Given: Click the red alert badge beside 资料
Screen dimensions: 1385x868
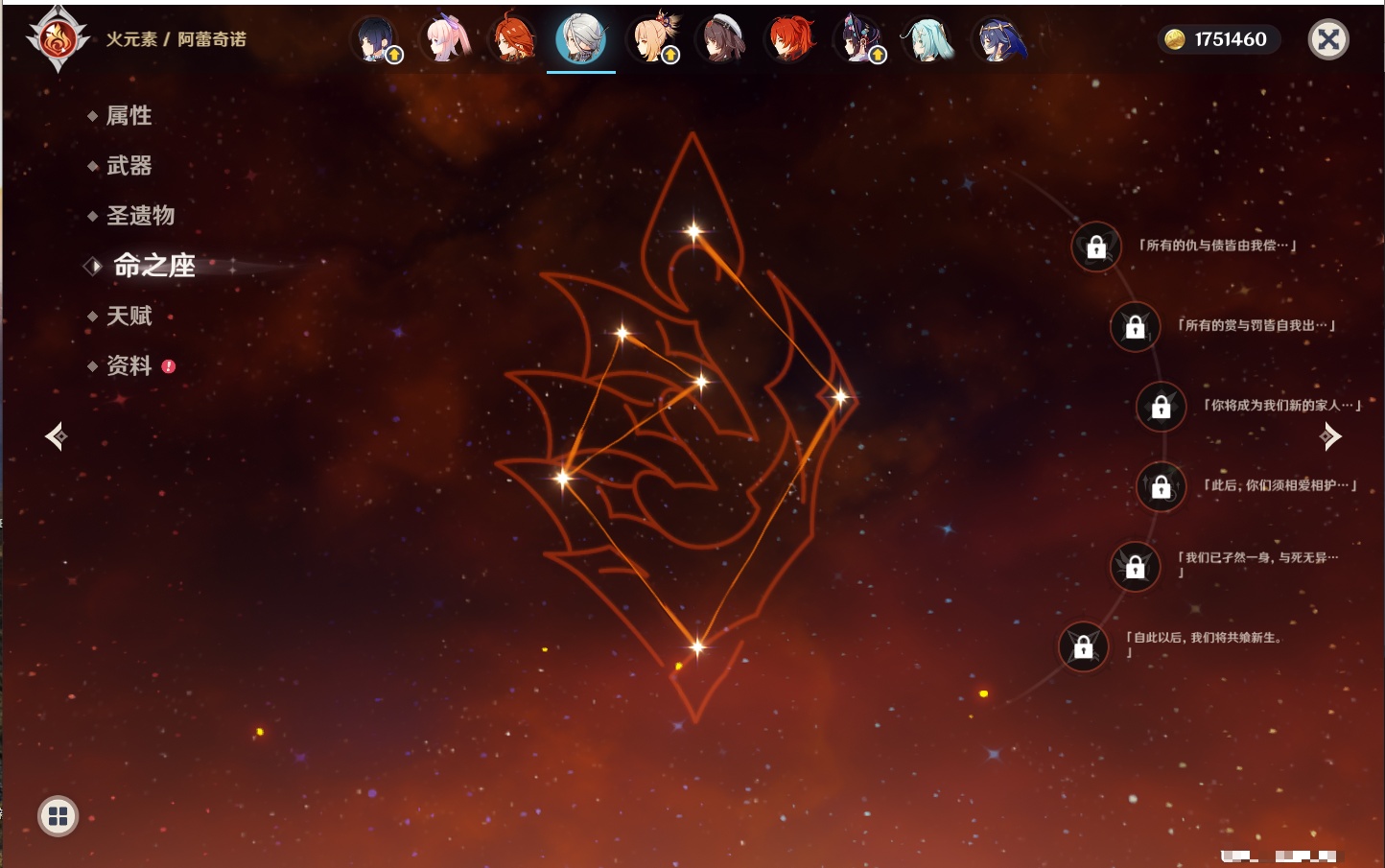Looking at the screenshot, I should click(x=169, y=365).
